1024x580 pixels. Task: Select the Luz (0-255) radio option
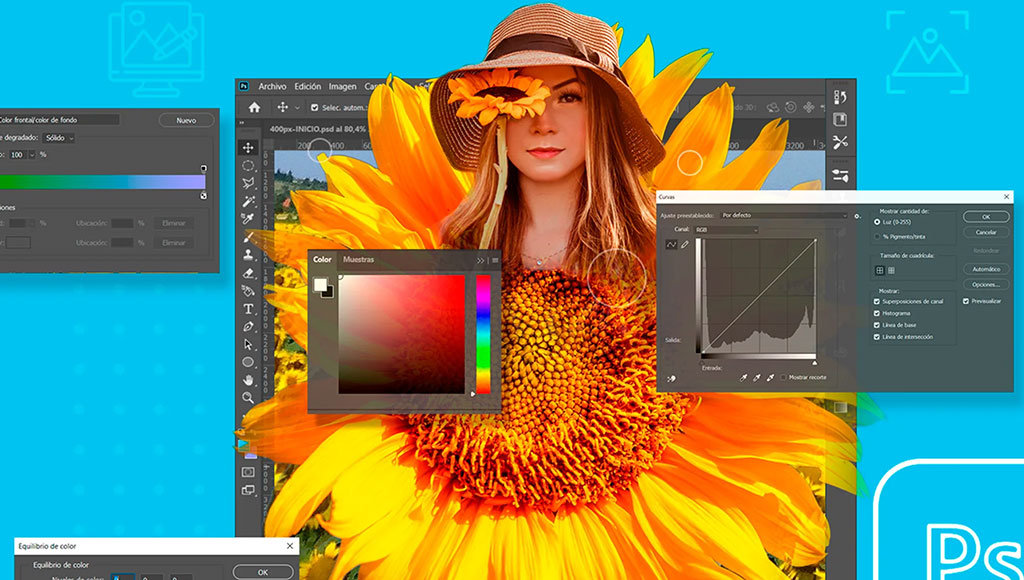(877, 222)
